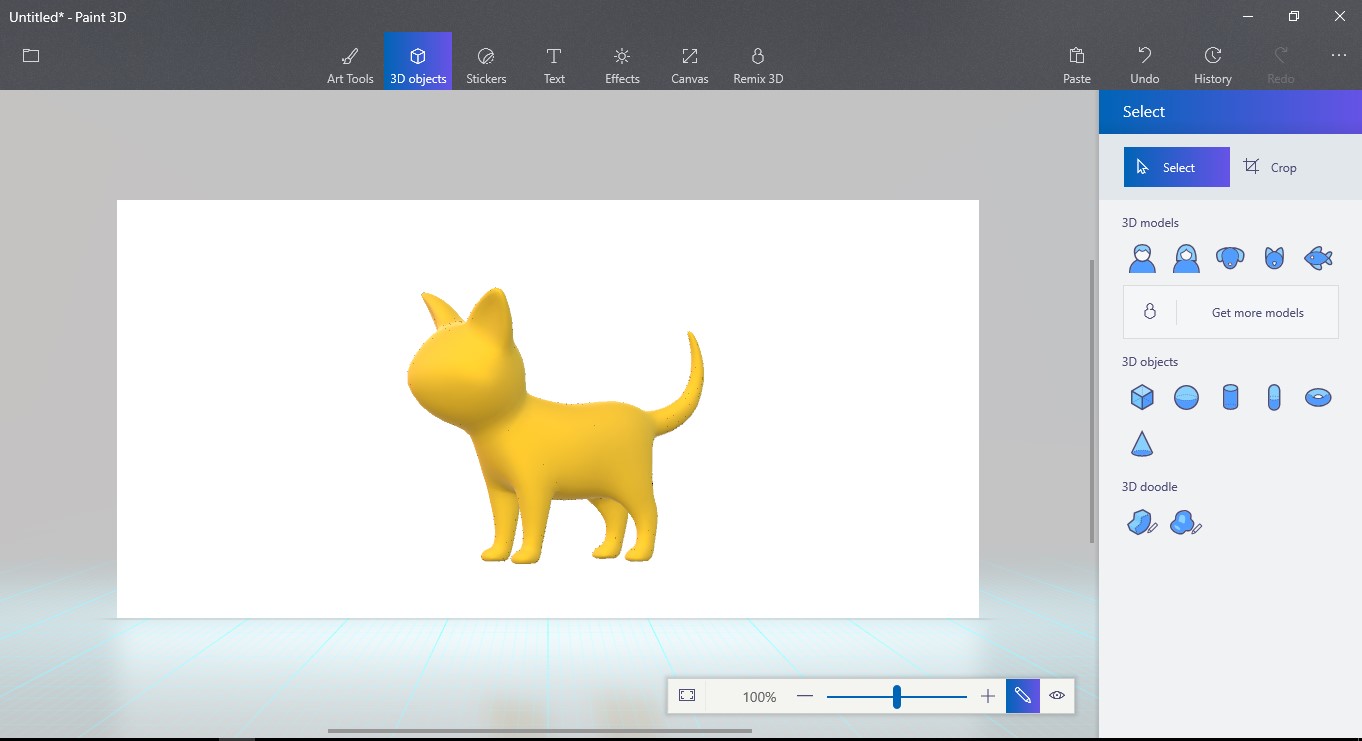The width and height of the screenshot is (1362, 741).
Task: Insert the cone 3D object
Action: pyautogui.click(x=1142, y=442)
